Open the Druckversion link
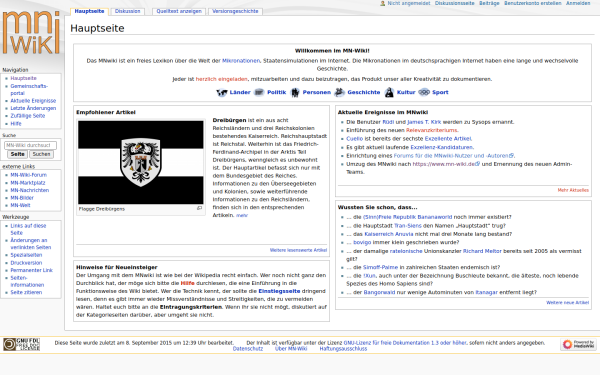Screen dimensions: 600x375 (26, 263)
